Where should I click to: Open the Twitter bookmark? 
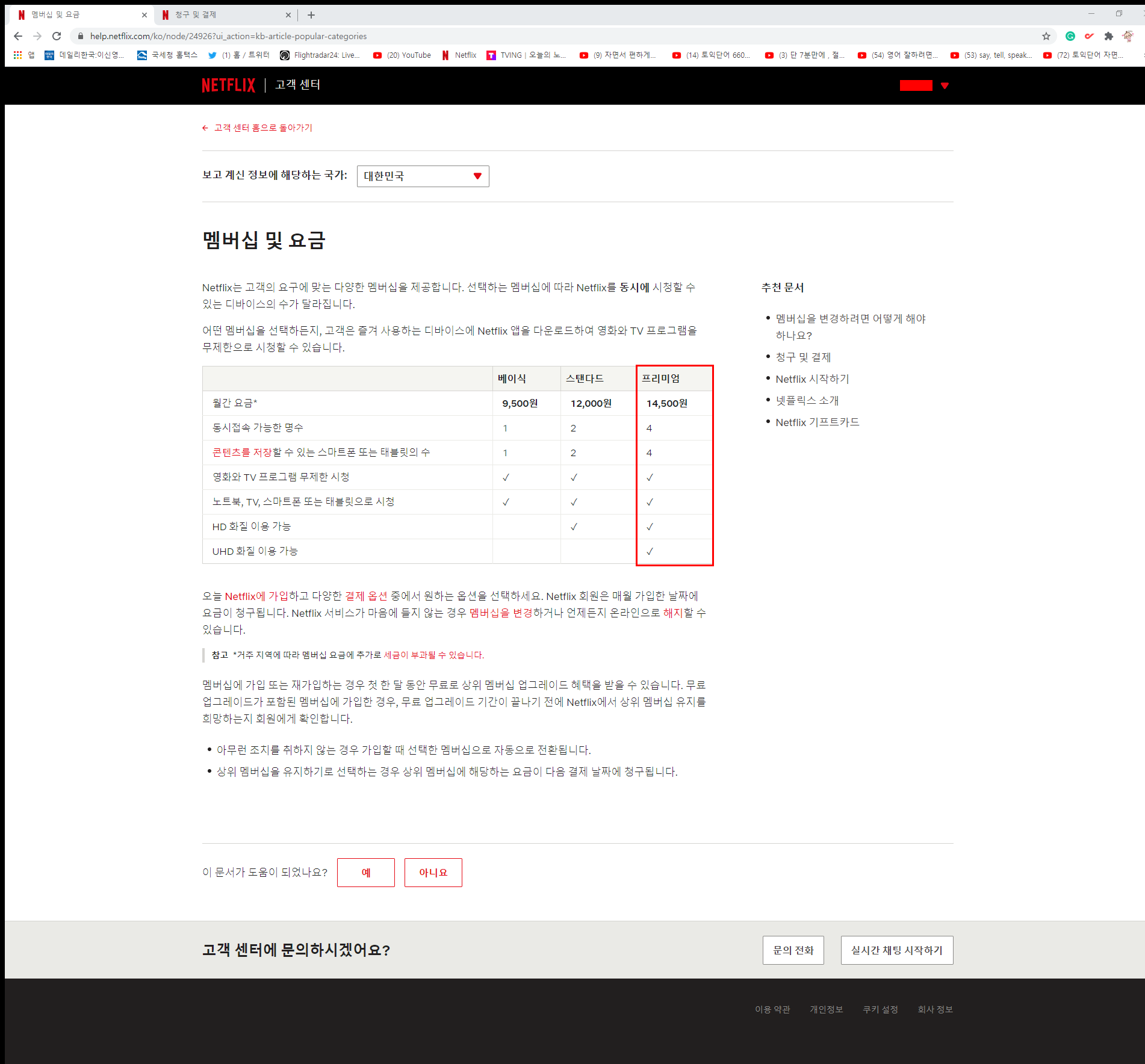point(238,55)
